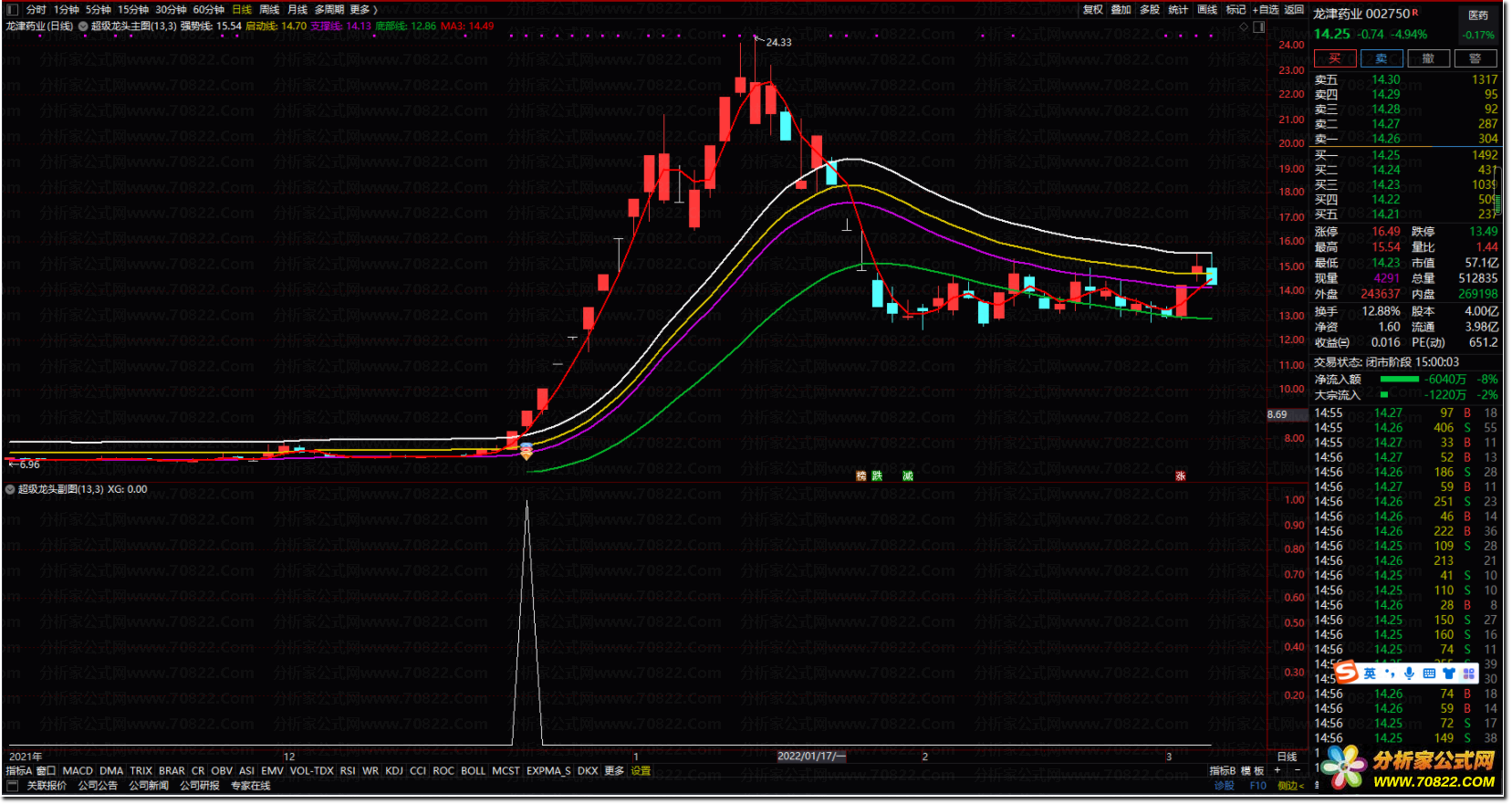Open 关联报价 related quotes tab

[47, 786]
